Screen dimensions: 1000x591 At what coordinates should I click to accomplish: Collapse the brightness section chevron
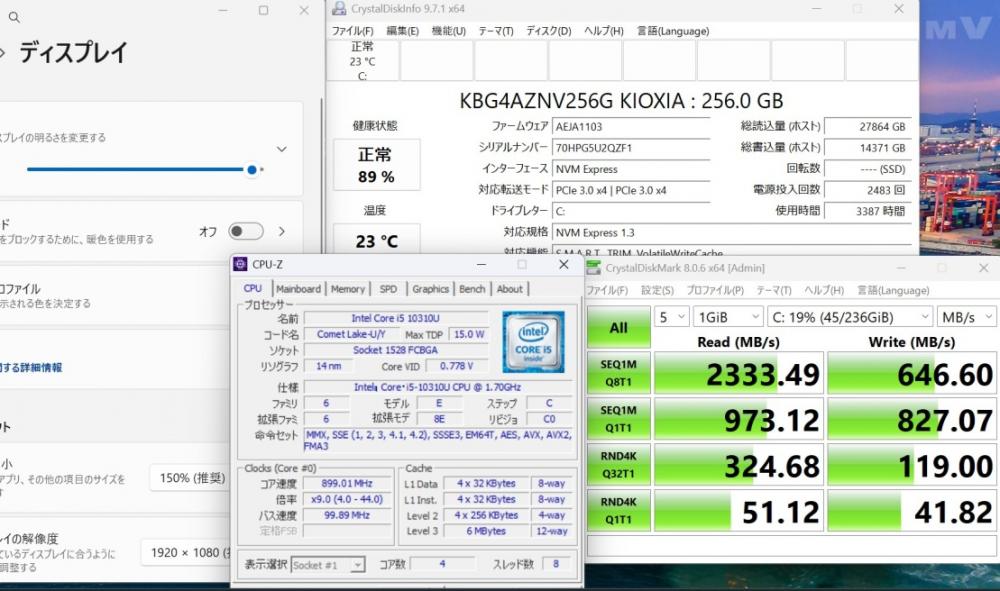pyautogui.click(x=282, y=149)
